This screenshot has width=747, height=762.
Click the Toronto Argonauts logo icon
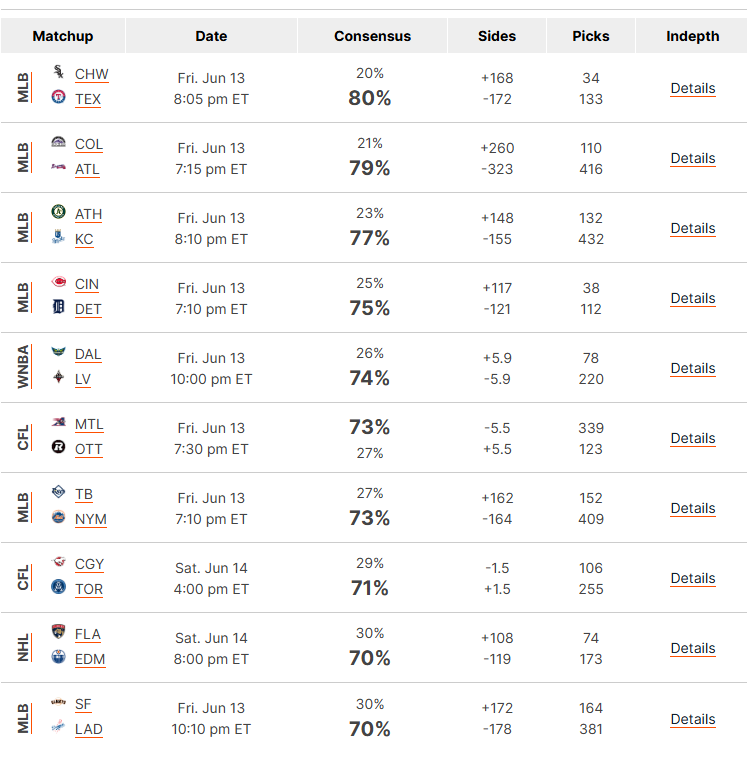point(58,587)
